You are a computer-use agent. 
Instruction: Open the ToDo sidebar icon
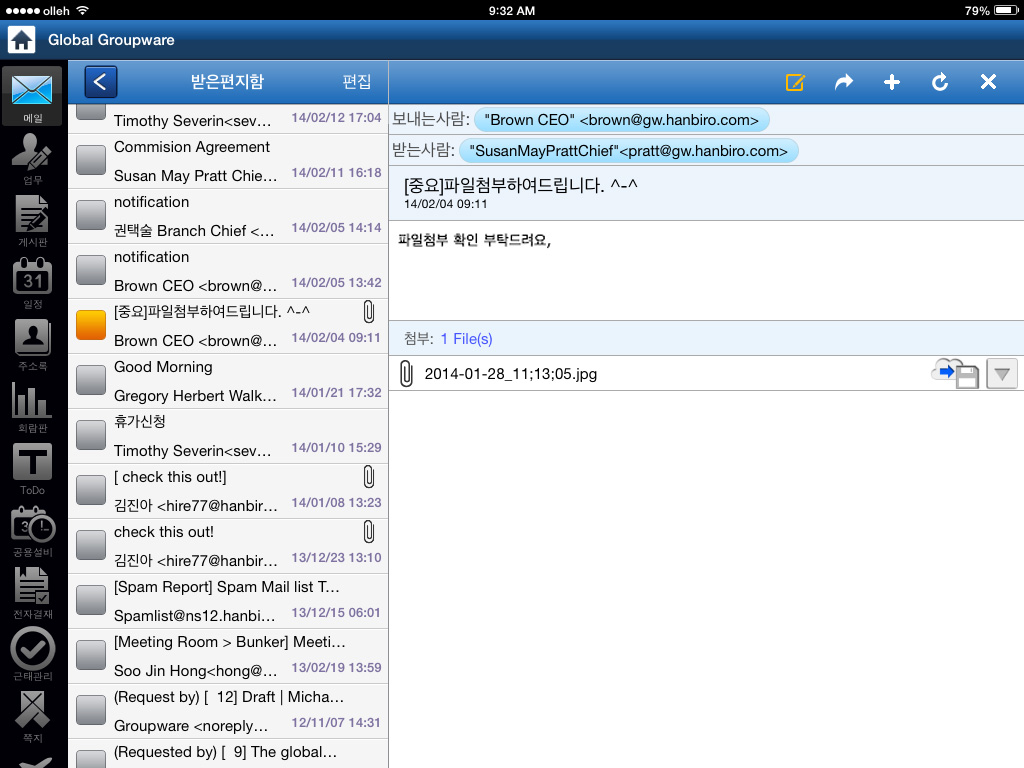pos(32,469)
